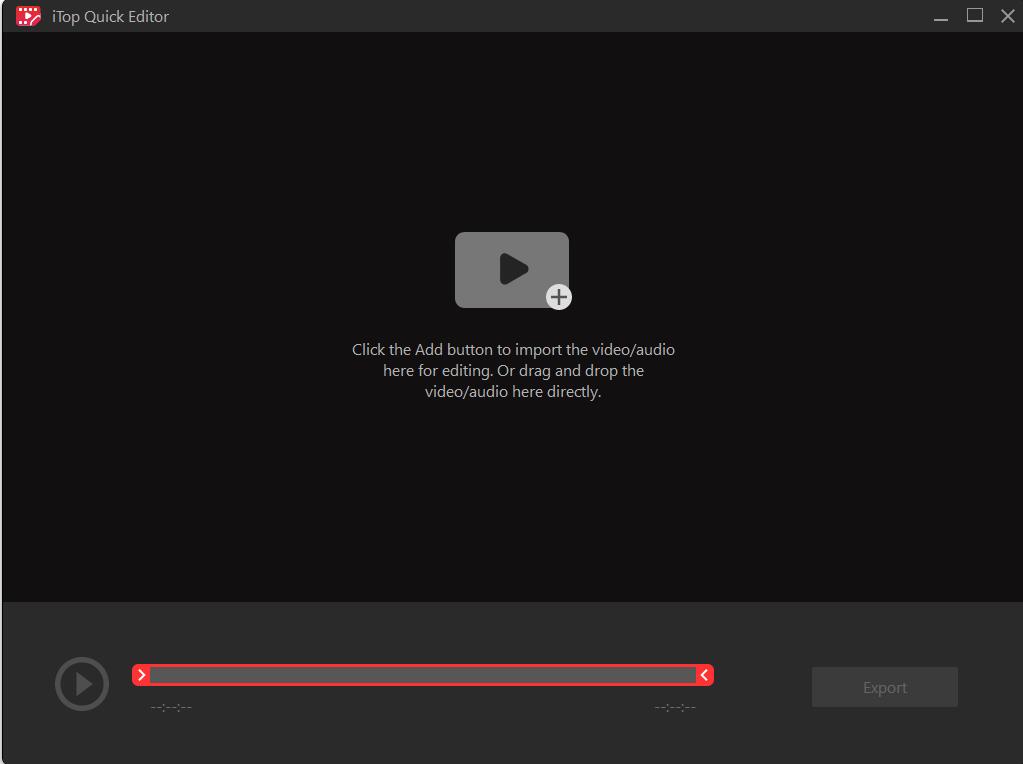
Task: Click the right red trim handle
Action: pos(704,676)
